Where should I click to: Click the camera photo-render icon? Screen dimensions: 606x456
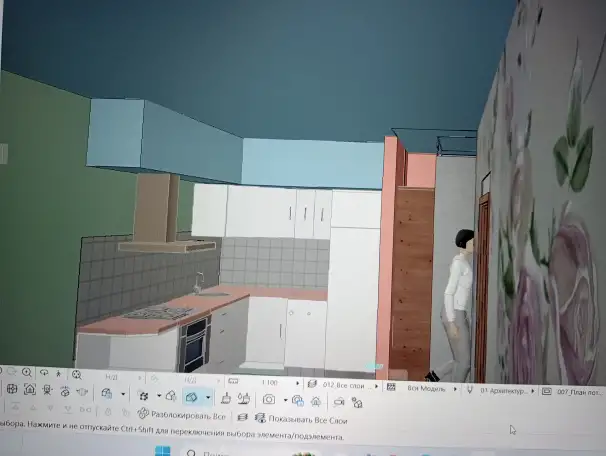(x=269, y=399)
